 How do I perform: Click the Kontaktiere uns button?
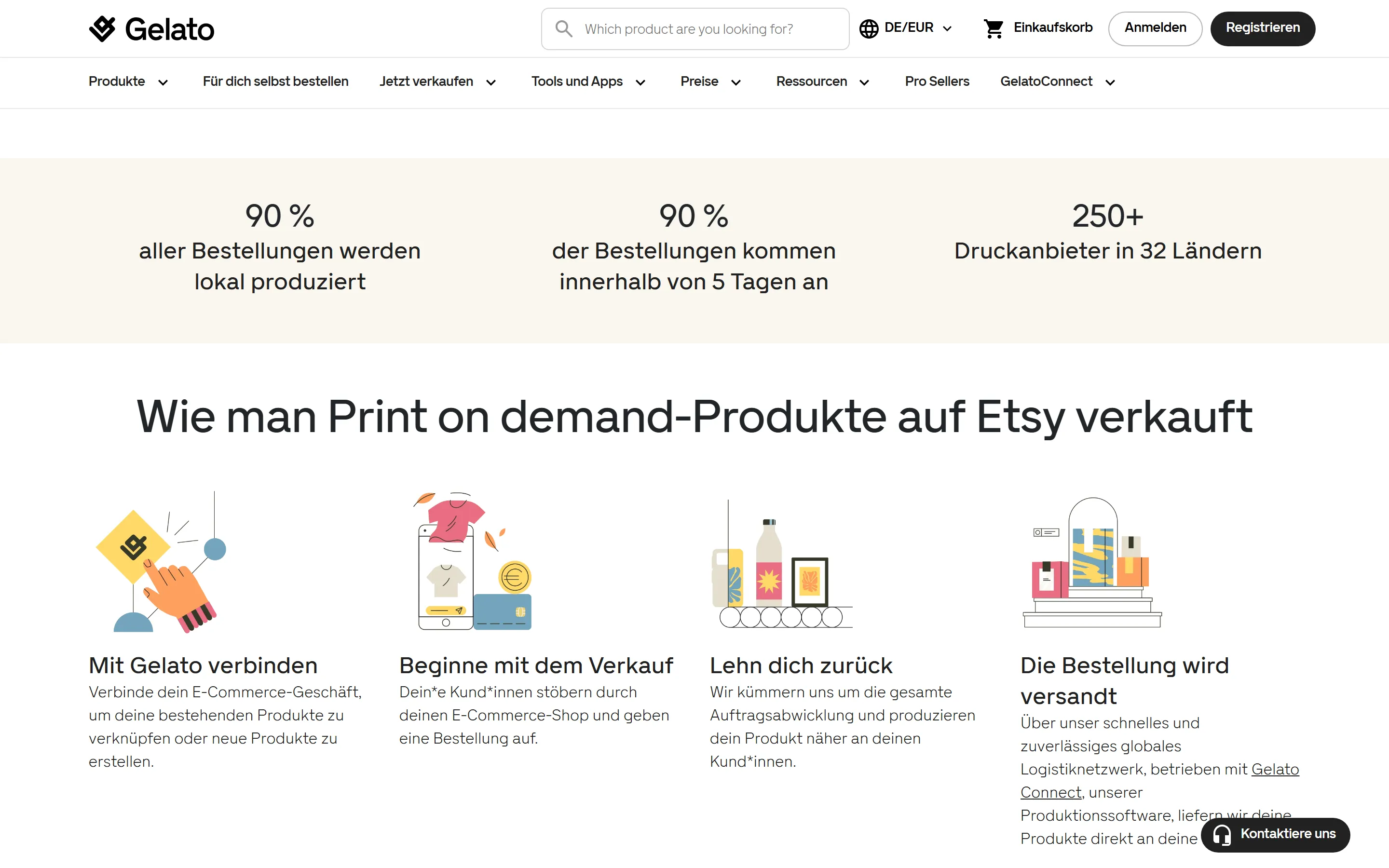tap(1275, 835)
